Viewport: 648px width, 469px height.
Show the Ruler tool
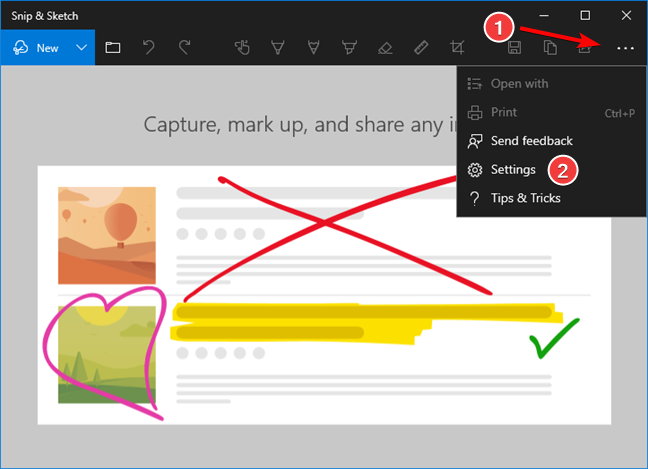tap(421, 48)
